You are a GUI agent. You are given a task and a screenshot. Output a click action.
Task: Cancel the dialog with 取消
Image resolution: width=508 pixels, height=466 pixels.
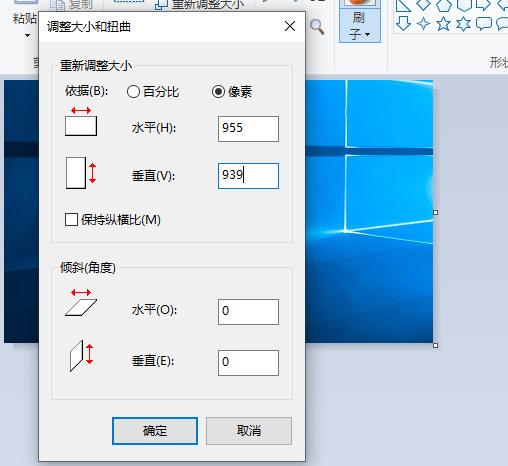[249, 431]
